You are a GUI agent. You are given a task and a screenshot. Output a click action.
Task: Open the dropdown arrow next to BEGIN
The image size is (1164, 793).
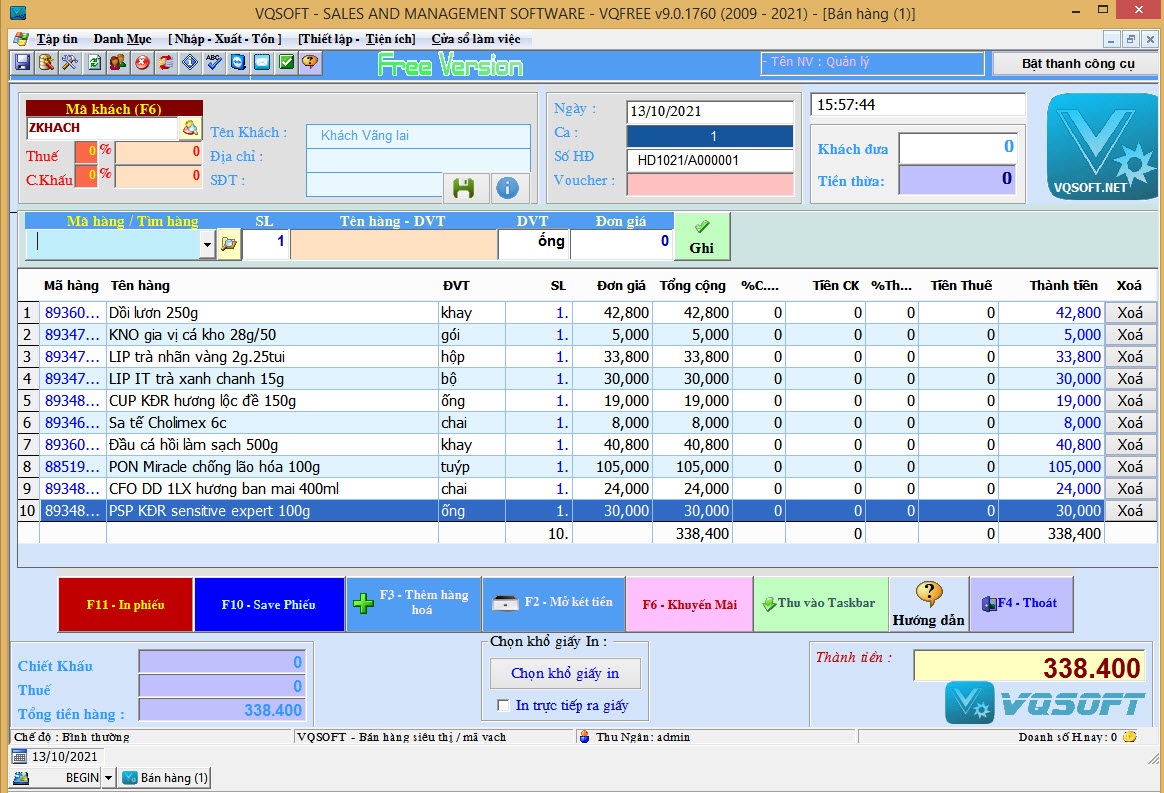108,777
